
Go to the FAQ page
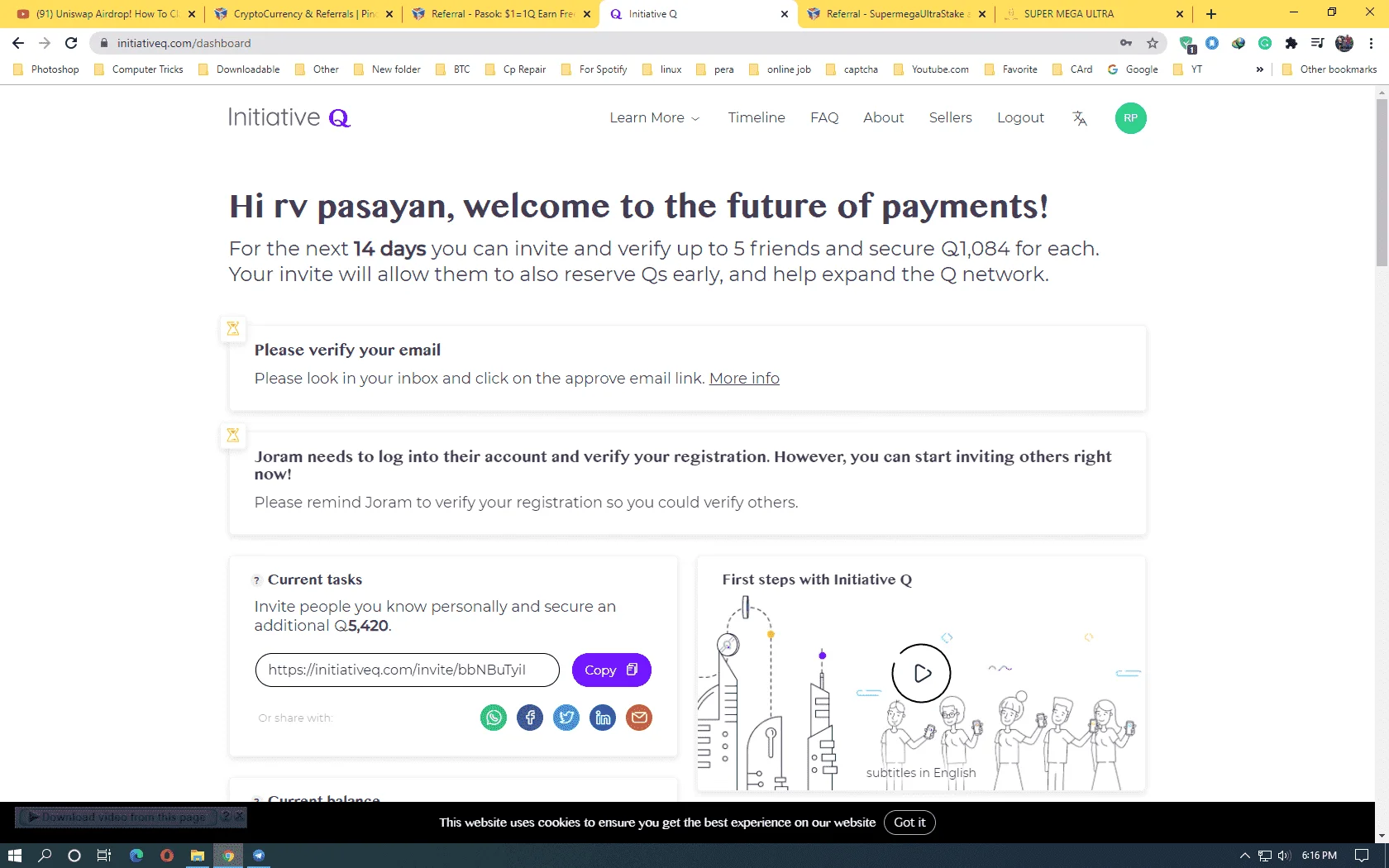point(824,118)
